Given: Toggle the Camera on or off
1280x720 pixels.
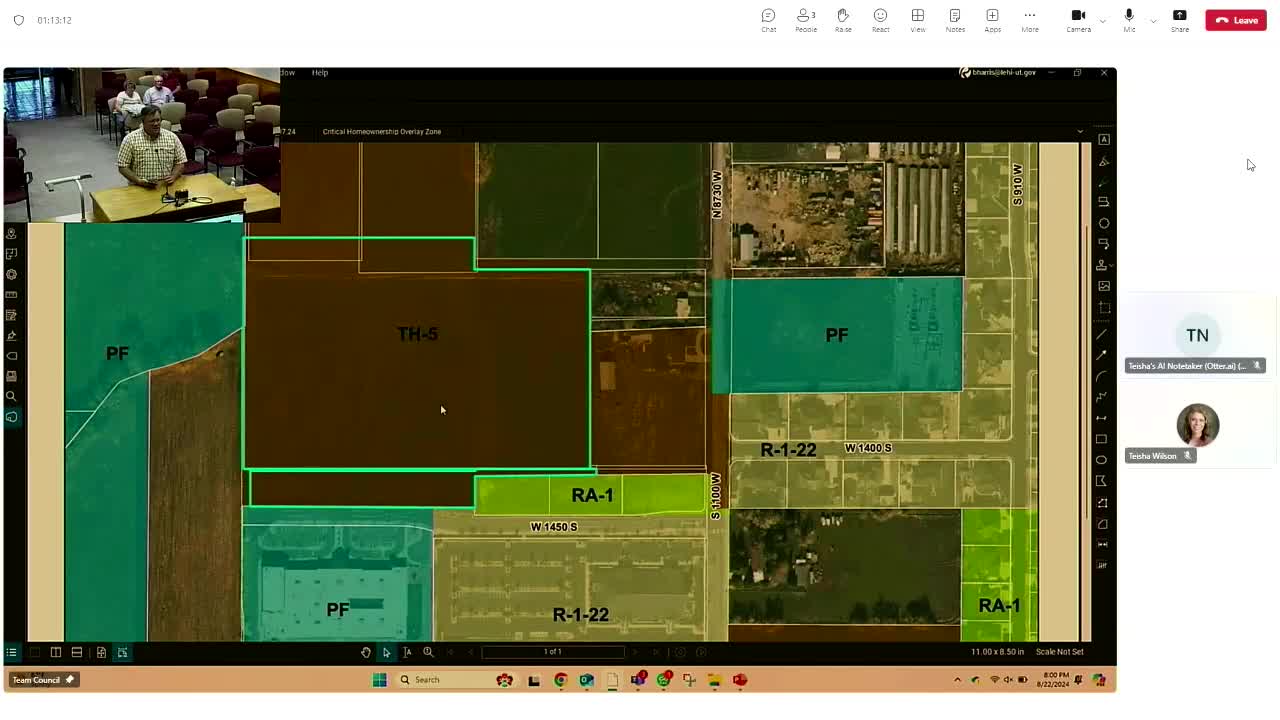Looking at the screenshot, I should [x=1078, y=20].
